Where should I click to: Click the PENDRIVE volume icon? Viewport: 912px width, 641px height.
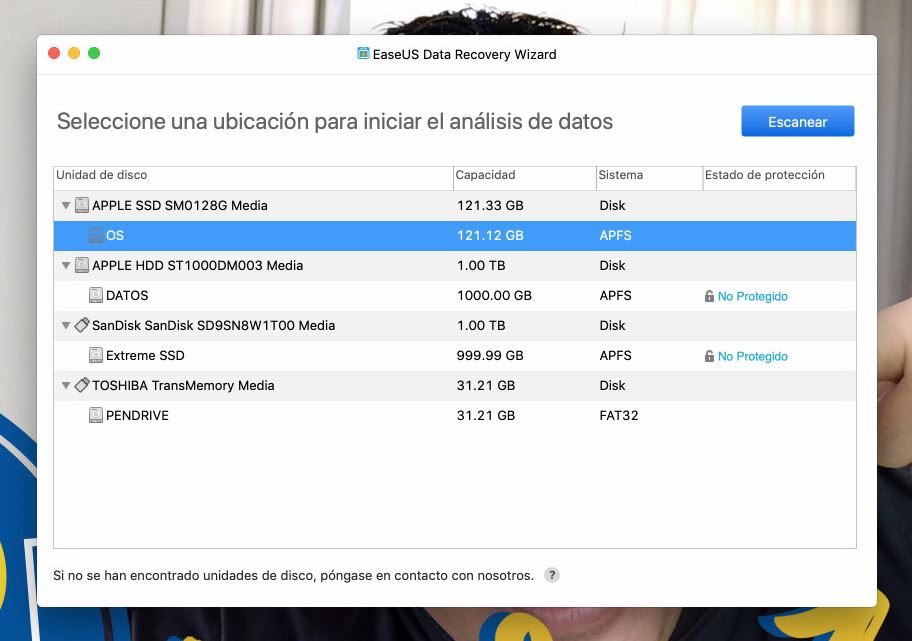(x=96, y=415)
